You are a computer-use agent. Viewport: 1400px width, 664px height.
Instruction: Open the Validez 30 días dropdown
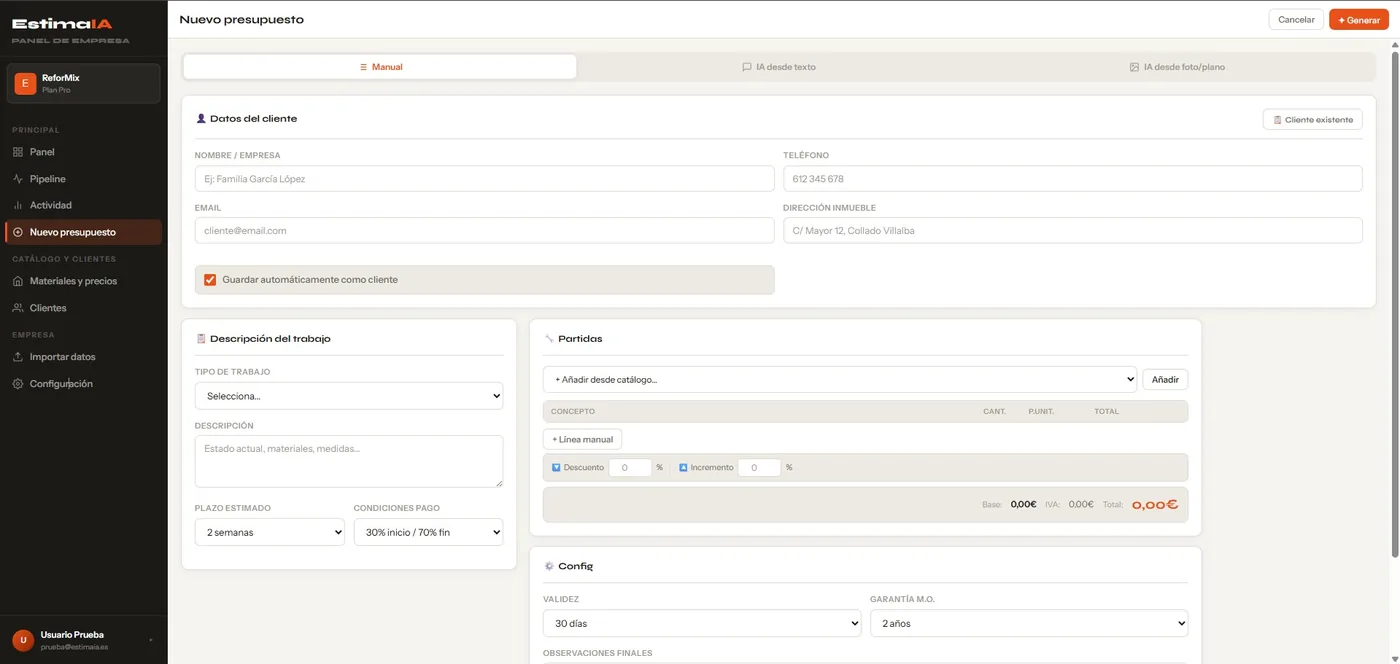point(702,623)
